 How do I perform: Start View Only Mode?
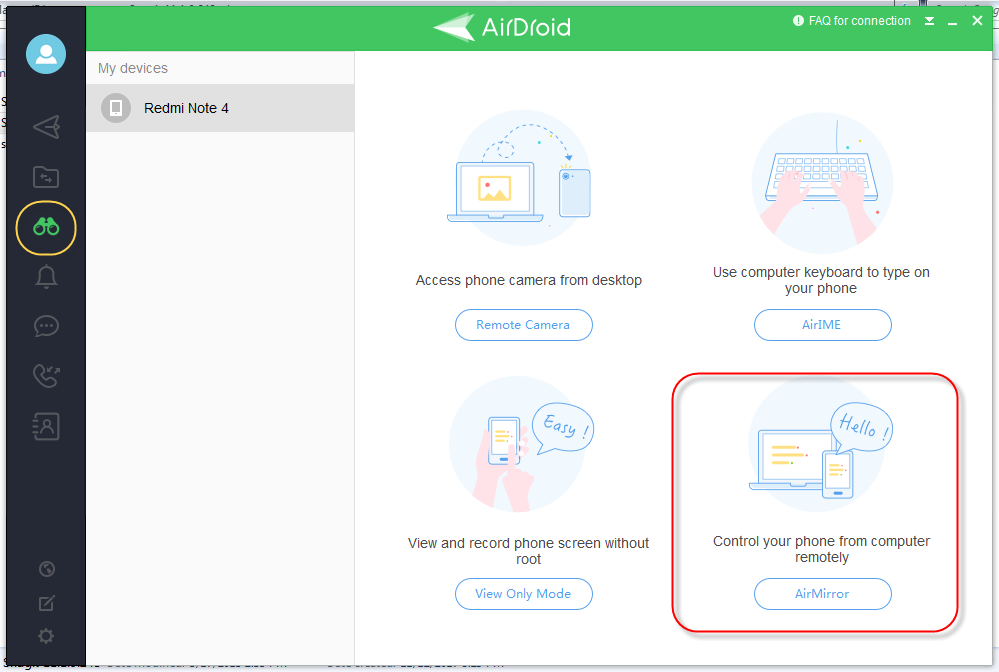pyautogui.click(x=523, y=593)
